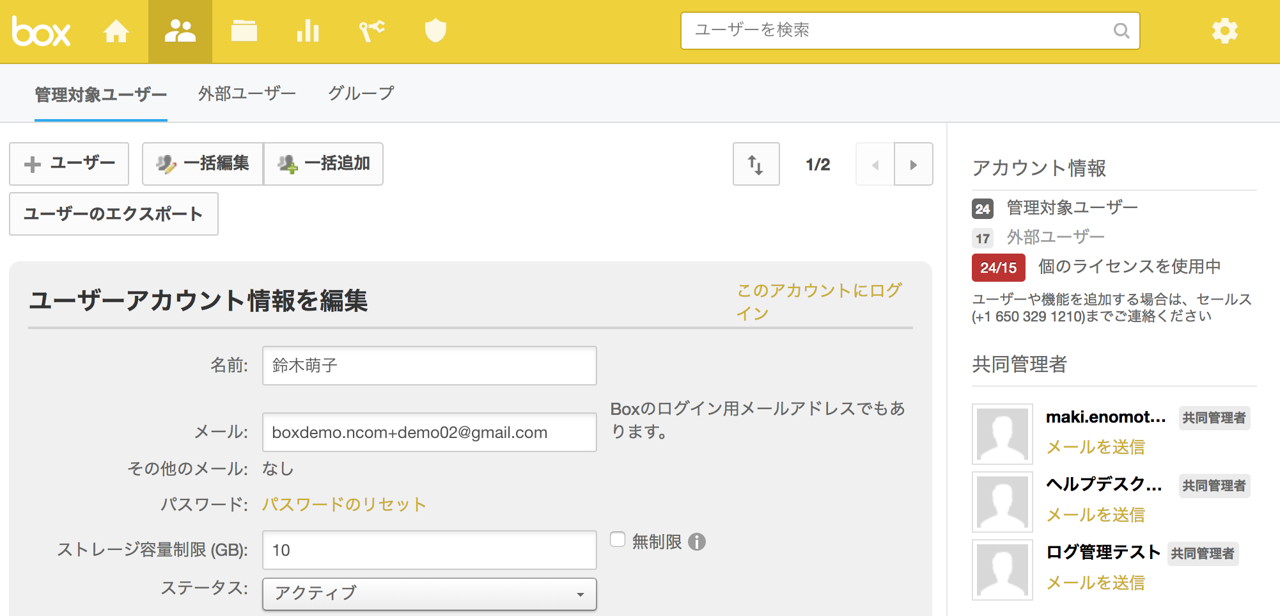
Task: Click the ユーザーのエクスポート button
Action: [x=114, y=214]
